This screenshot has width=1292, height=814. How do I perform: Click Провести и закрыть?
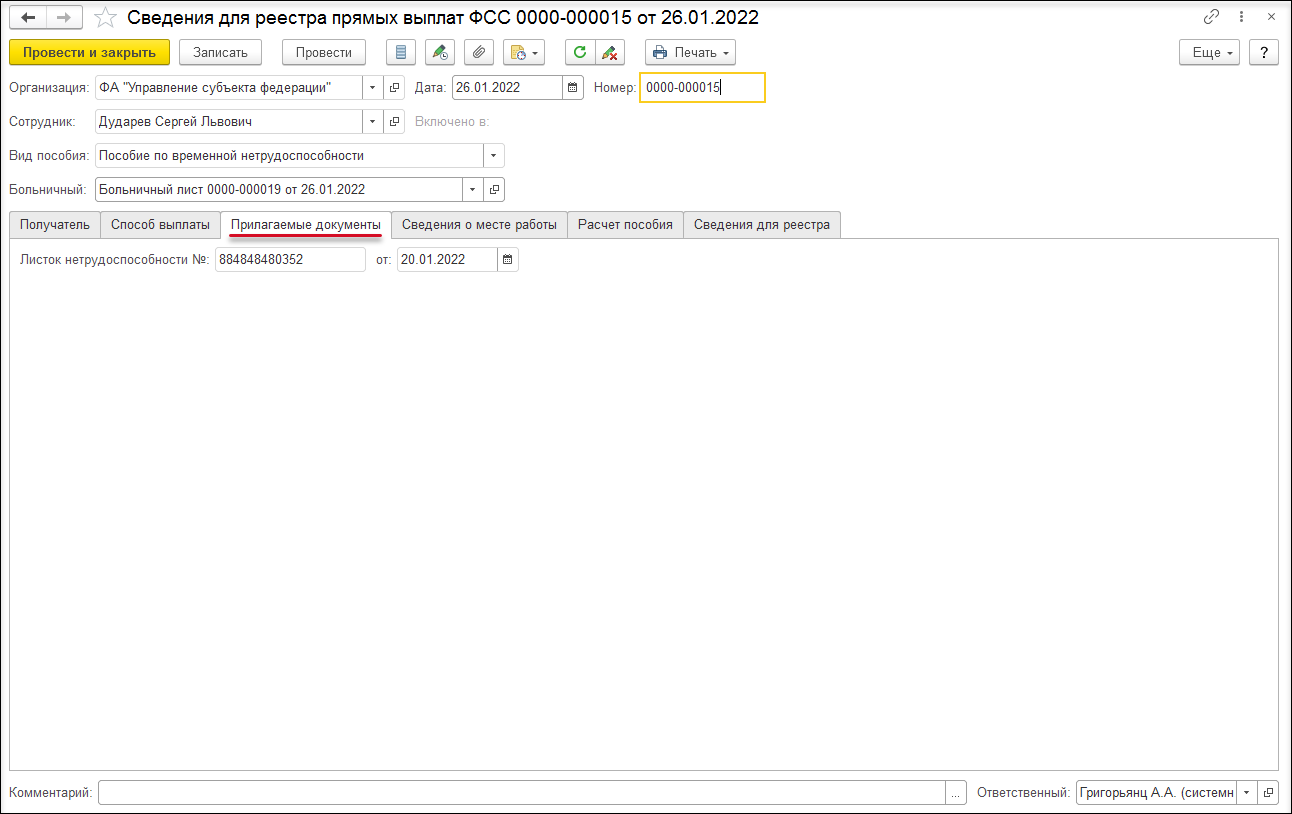pyautogui.click(x=89, y=52)
